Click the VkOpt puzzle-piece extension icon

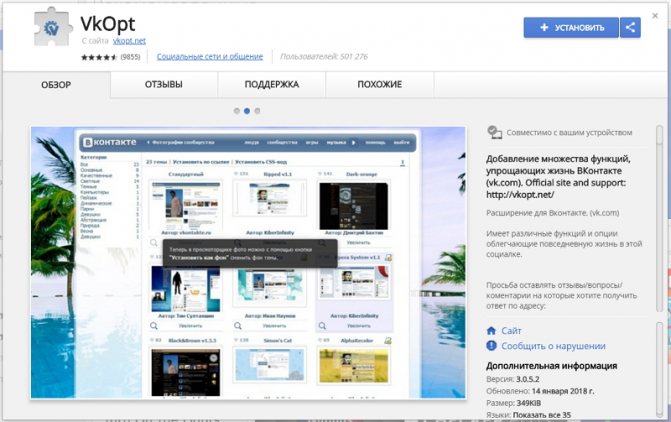coord(53,27)
